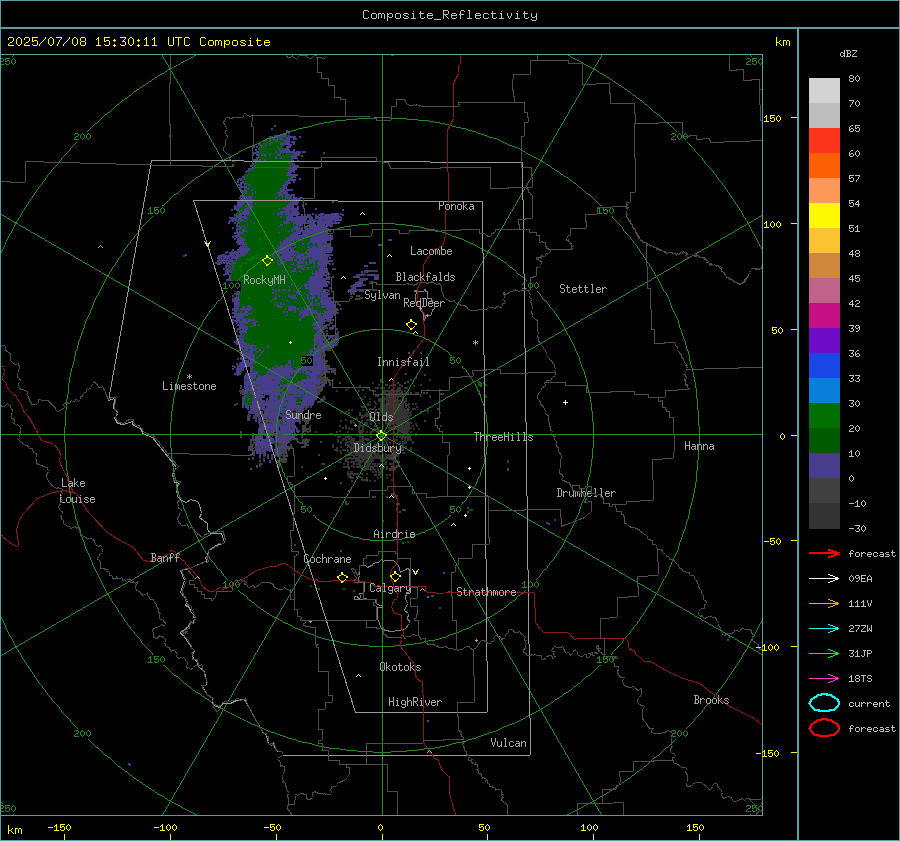
Task: Click the purple 39 dBZ color swatch
Action: (824, 340)
